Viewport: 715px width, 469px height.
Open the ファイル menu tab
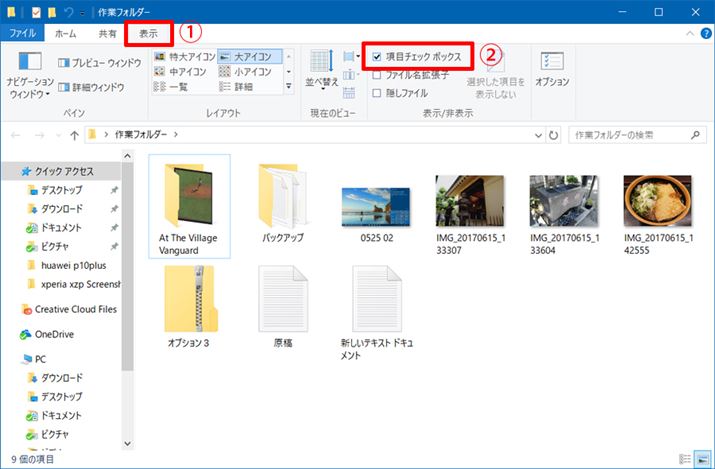coord(22,33)
